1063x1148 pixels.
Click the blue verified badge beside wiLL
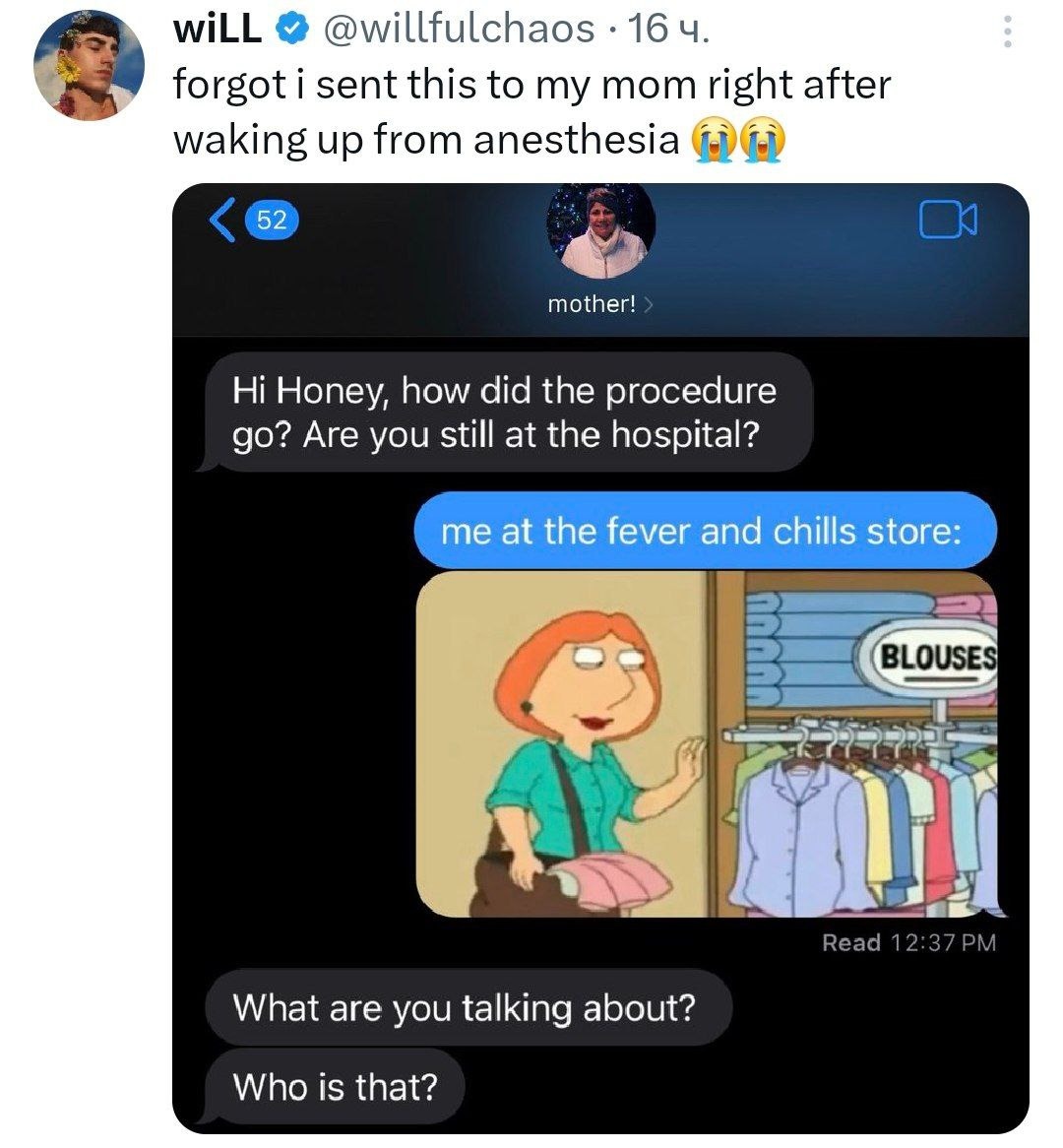[290, 30]
